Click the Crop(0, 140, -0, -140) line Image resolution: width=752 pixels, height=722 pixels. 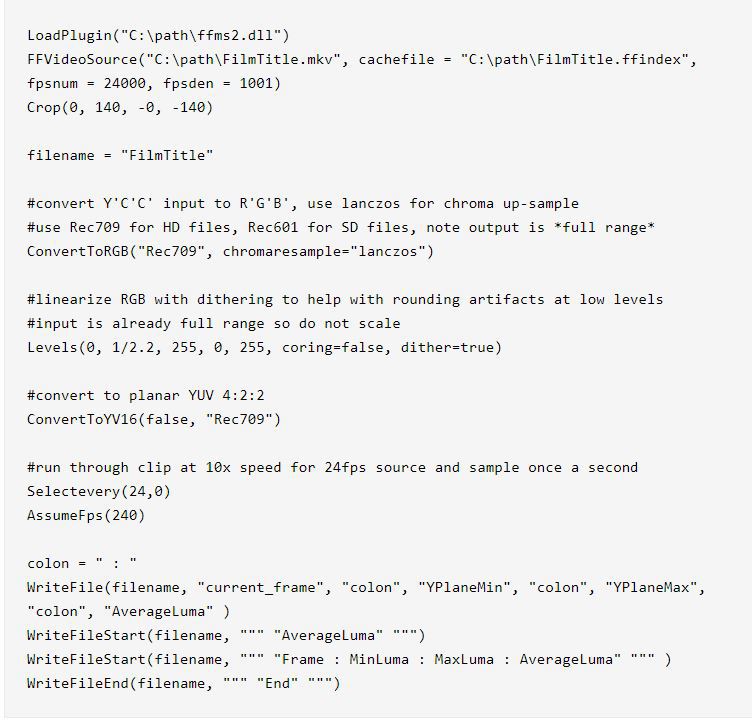(120, 107)
